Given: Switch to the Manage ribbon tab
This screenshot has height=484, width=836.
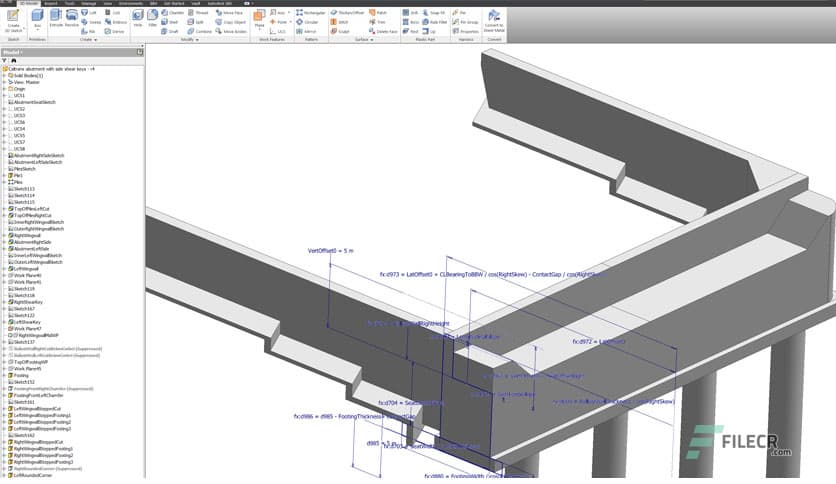Looking at the screenshot, I should [x=89, y=3].
